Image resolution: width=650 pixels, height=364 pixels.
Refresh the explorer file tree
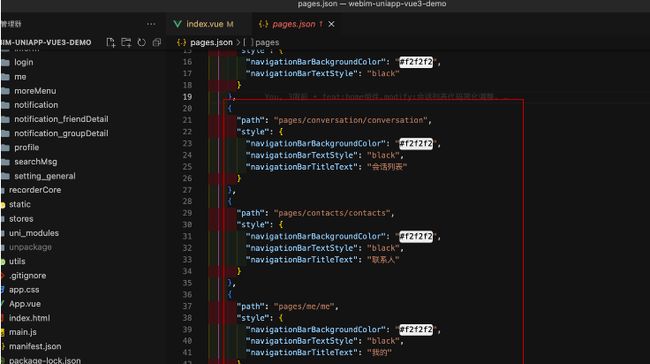coord(141,42)
